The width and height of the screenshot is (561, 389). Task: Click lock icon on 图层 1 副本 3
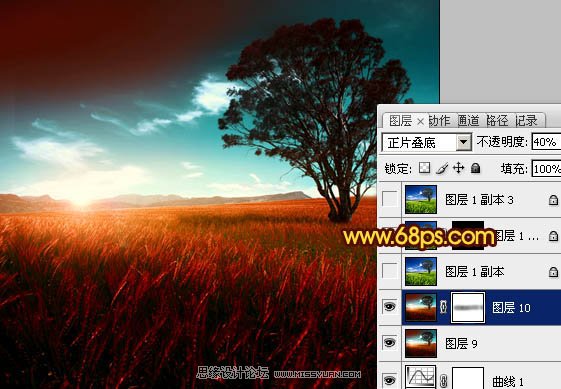pyautogui.click(x=553, y=200)
